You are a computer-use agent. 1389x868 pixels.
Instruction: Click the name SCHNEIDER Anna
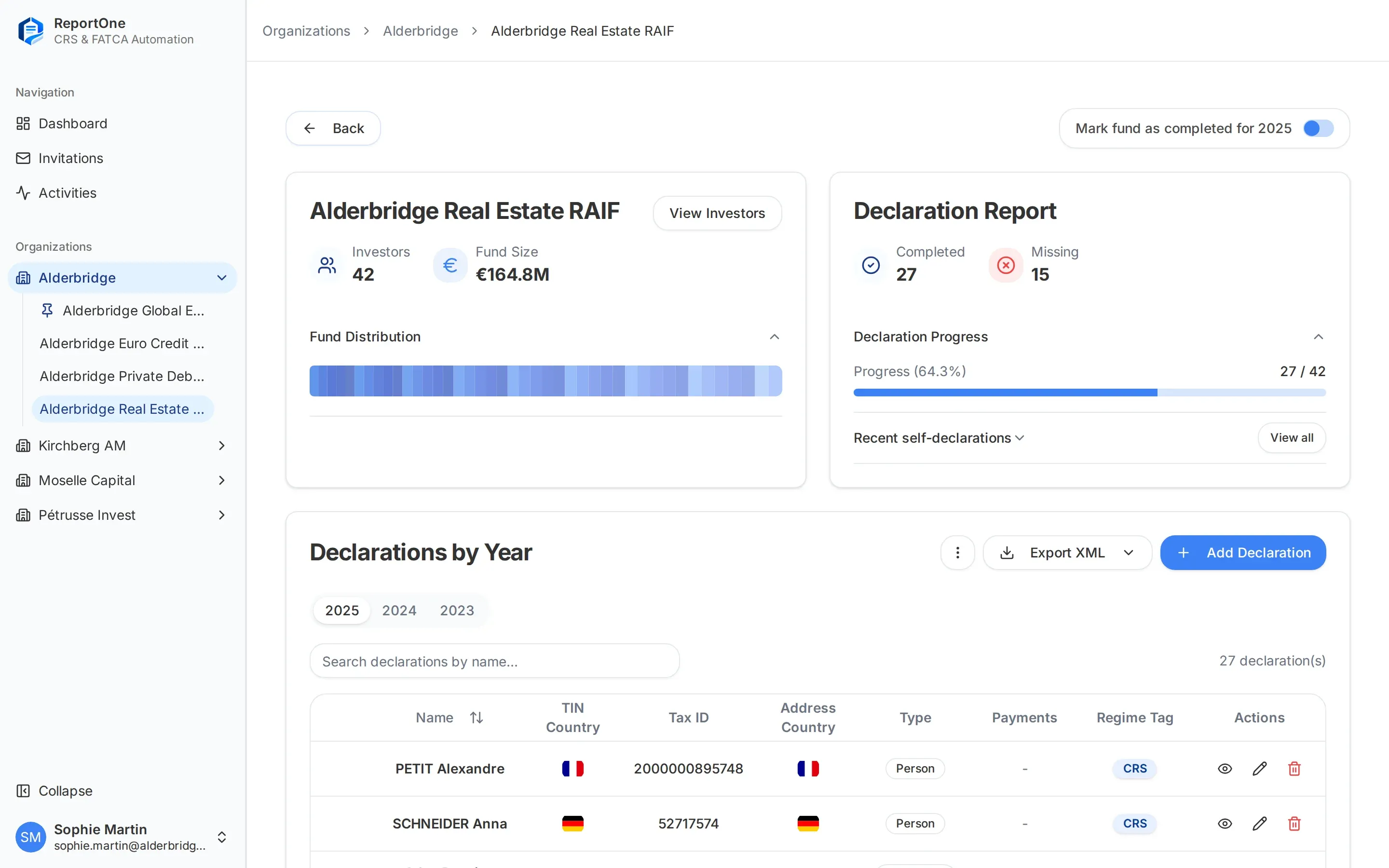click(449, 824)
